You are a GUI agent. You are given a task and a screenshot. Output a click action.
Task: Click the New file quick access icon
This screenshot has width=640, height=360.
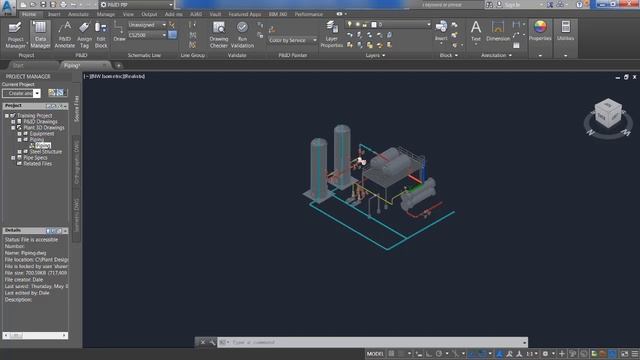[23, 4]
